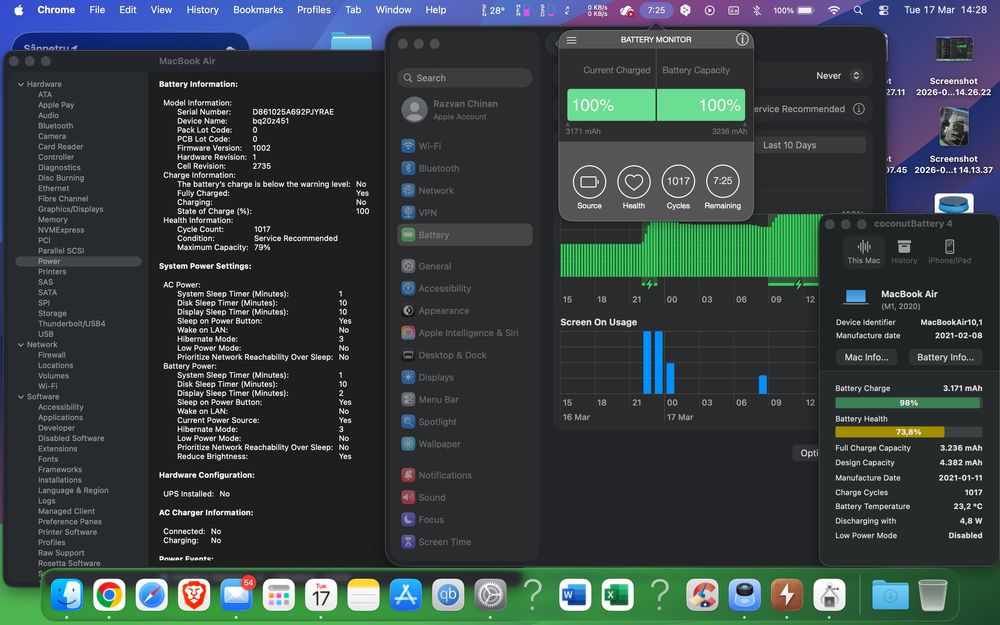Open qBittorrent from the Dock
1000x625 pixels.
pyautogui.click(x=448, y=596)
